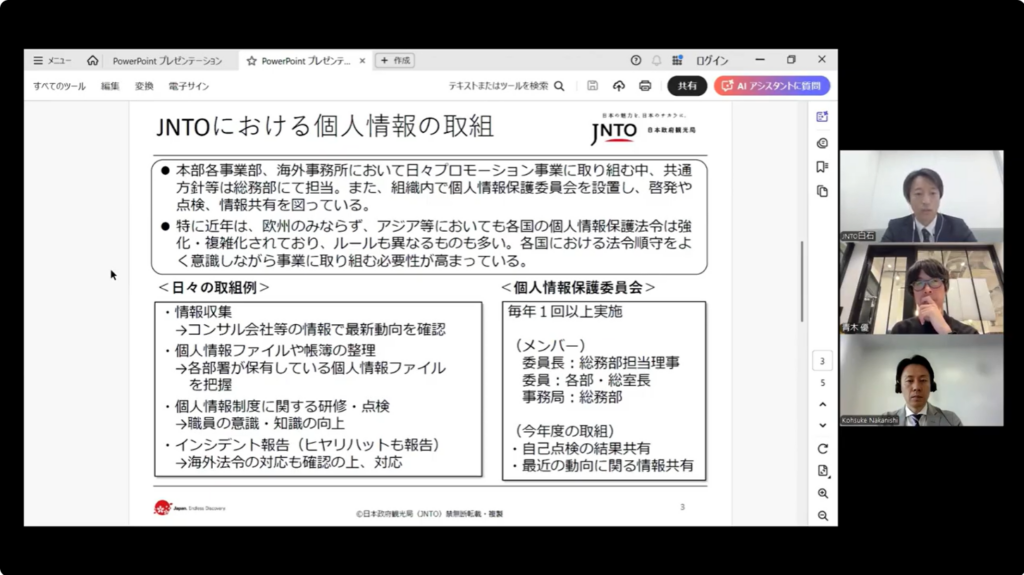
Task: Click the zoom in magnifier icon
Action: 822,493
